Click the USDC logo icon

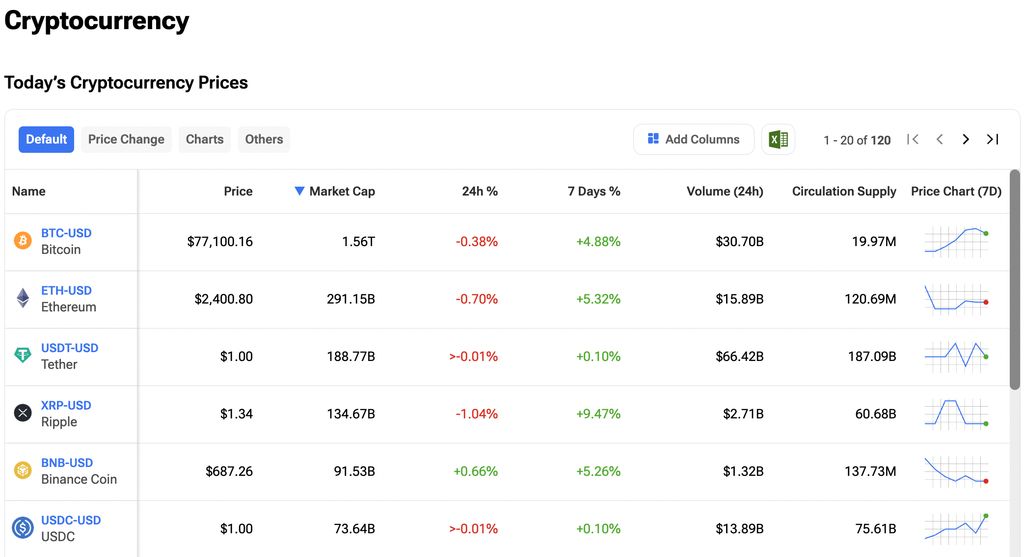click(23, 528)
